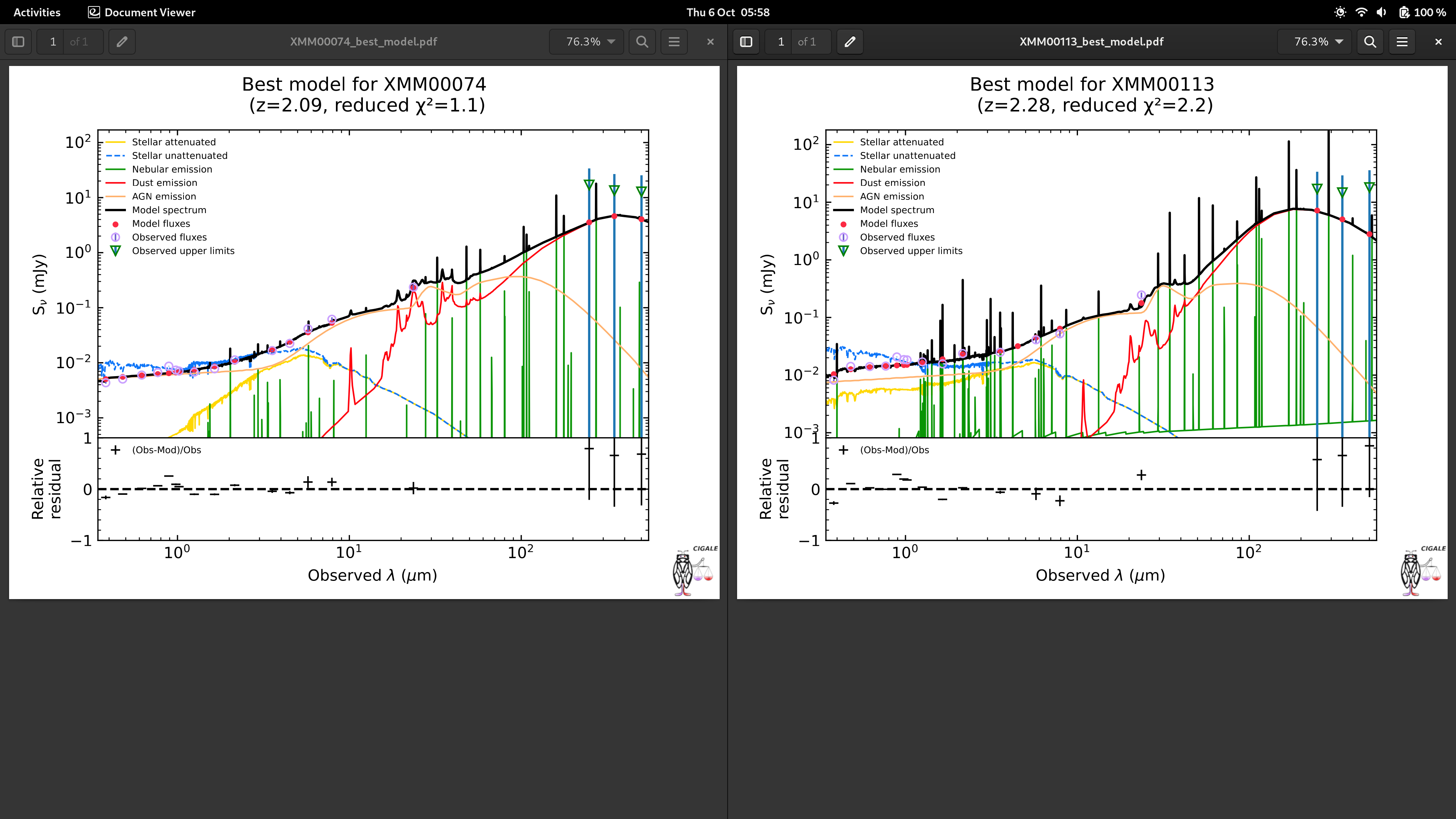Open the hamburger menu of the left viewer
The width and height of the screenshot is (1456, 819).
674,41
